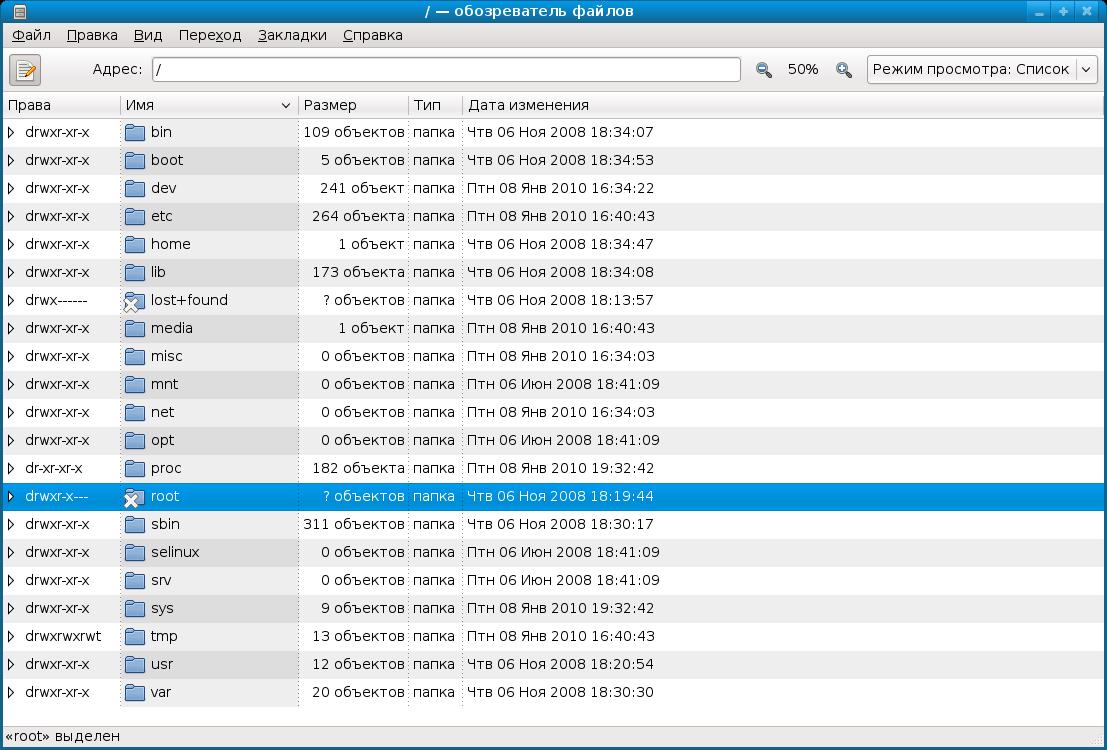
Task: Click the 50% zoom level label
Action: pyautogui.click(x=803, y=69)
